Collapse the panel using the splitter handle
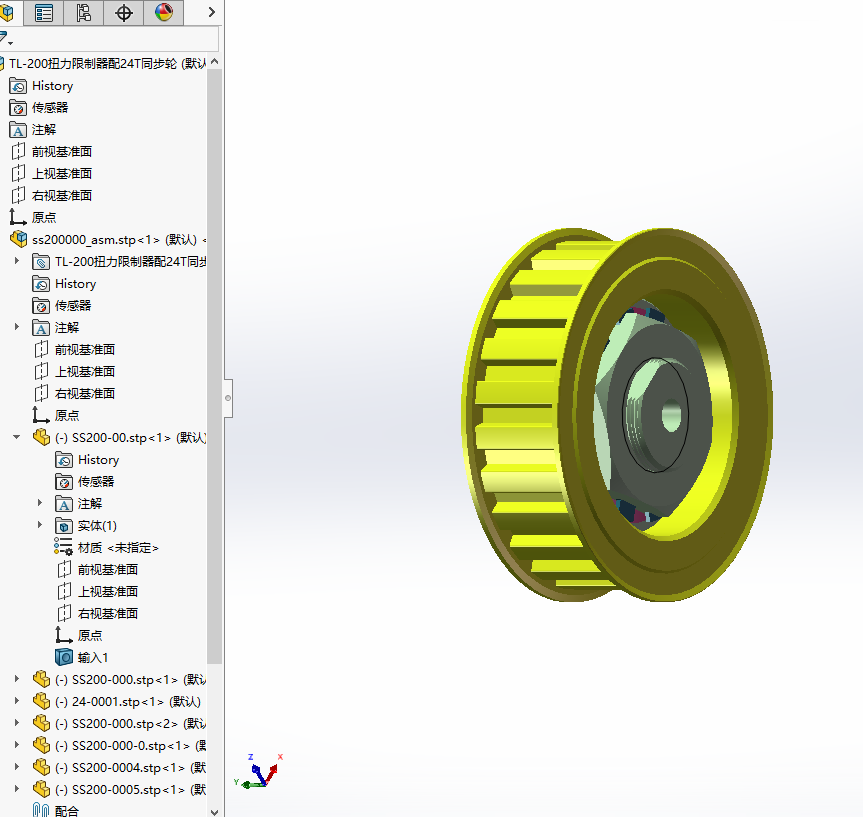 click(228, 398)
